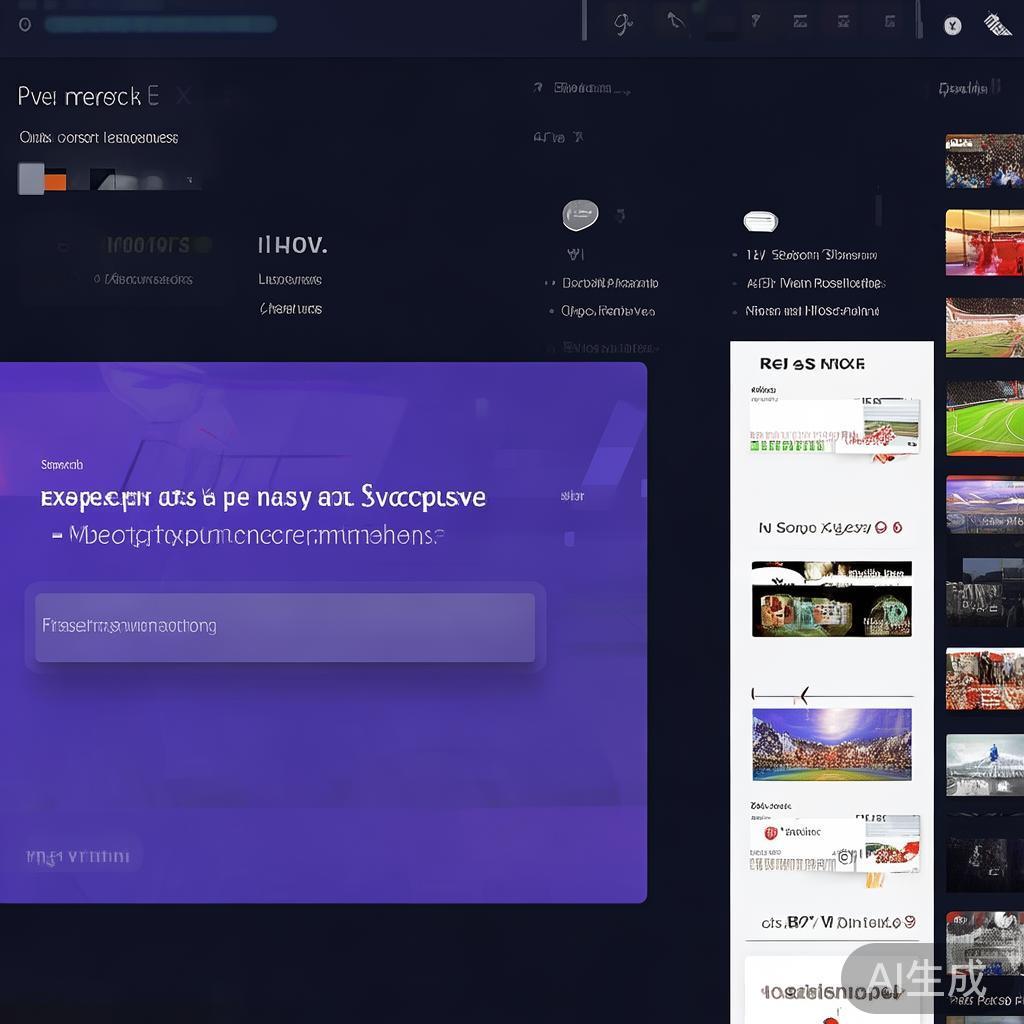Click the faint X beside the Pvel merock title
This screenshot has height=1024, width=1024.
183,96
